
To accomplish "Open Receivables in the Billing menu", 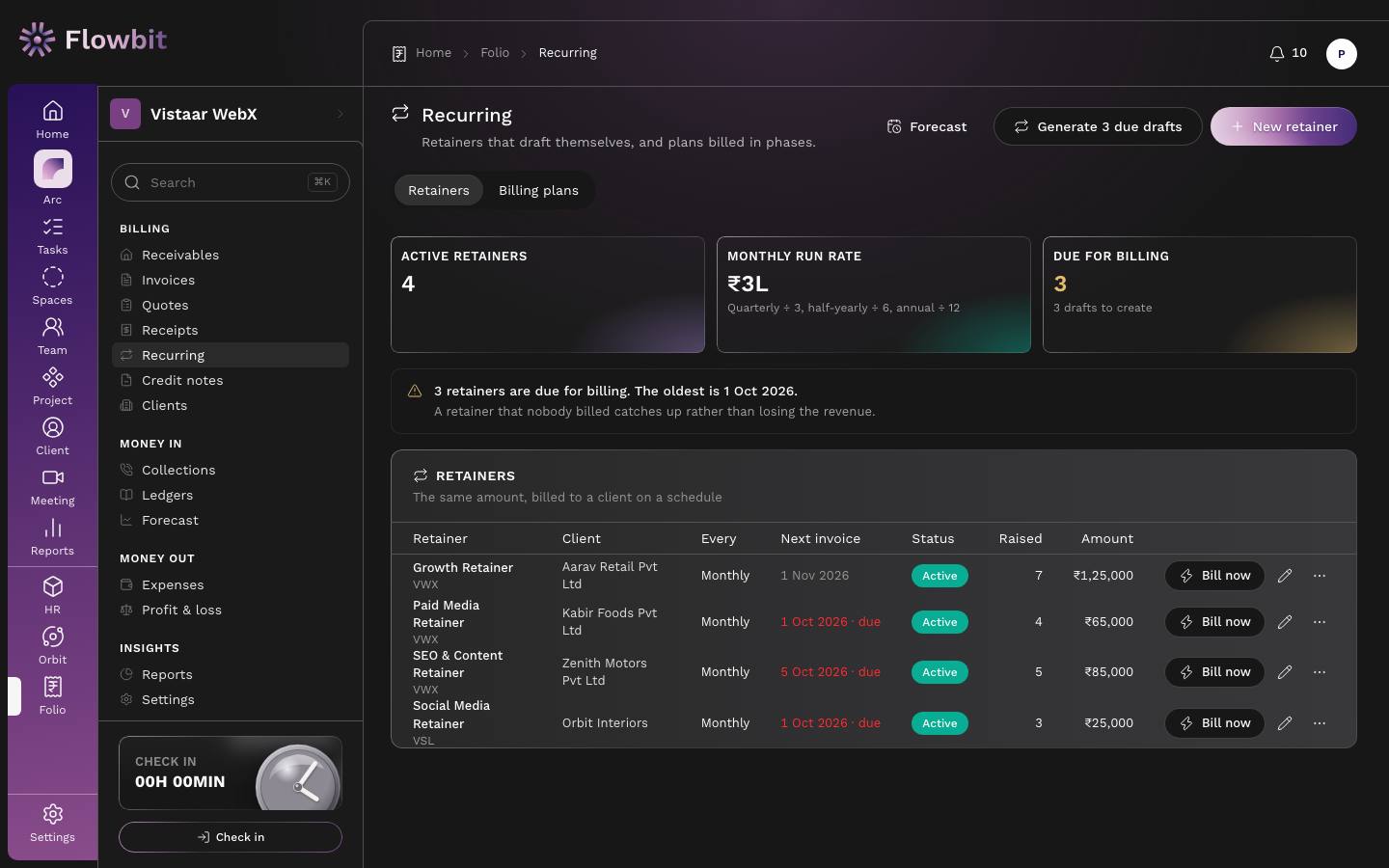I will (231, 255).
